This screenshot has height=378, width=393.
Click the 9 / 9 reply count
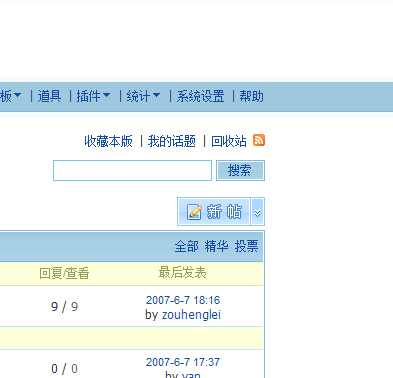click(64, 307)
